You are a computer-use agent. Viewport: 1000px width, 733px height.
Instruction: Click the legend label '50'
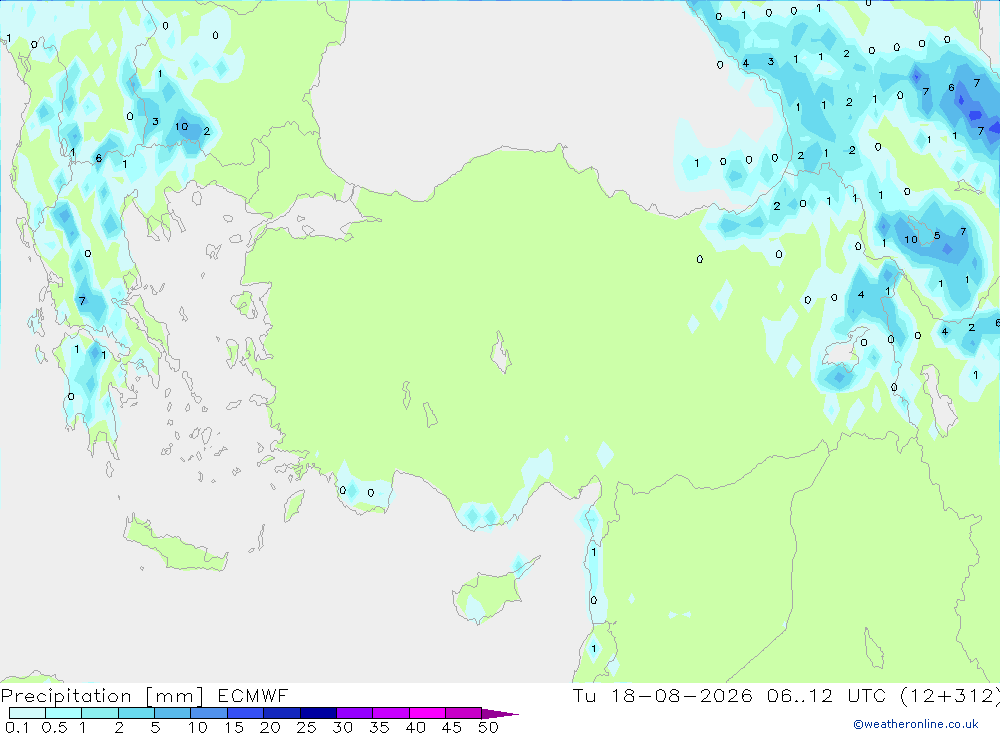pos(488,727)
